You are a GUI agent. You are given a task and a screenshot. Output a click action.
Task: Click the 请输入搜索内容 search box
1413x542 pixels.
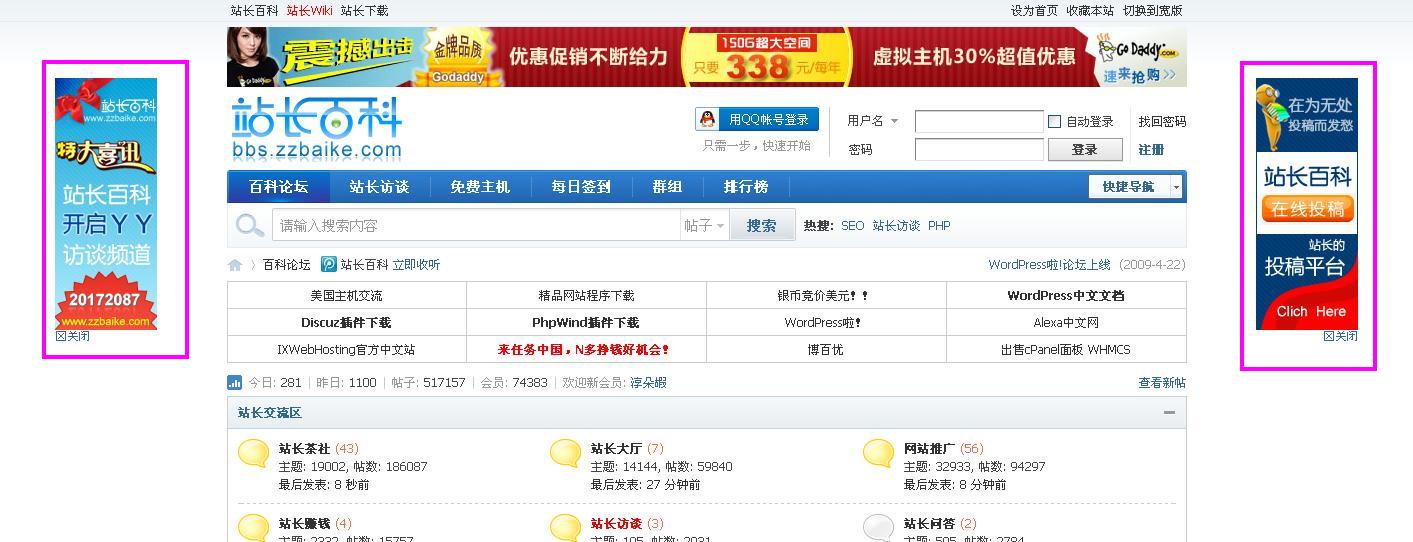coord(476,225)
